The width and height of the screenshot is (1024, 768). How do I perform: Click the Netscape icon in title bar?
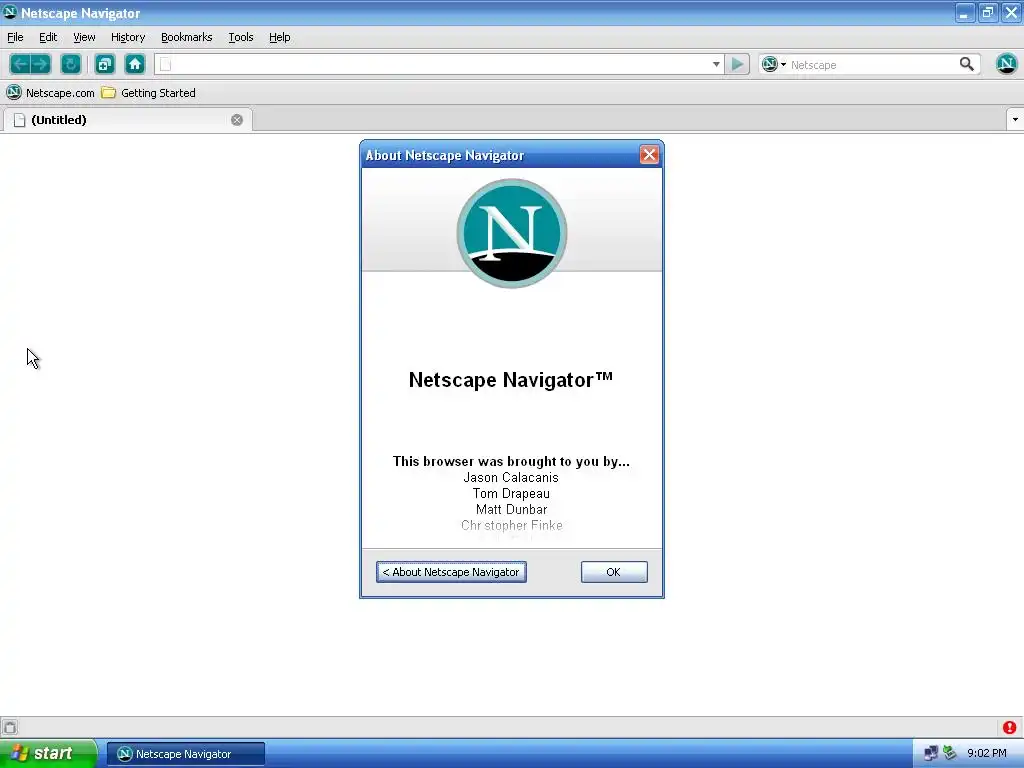[x=10, y=12]
